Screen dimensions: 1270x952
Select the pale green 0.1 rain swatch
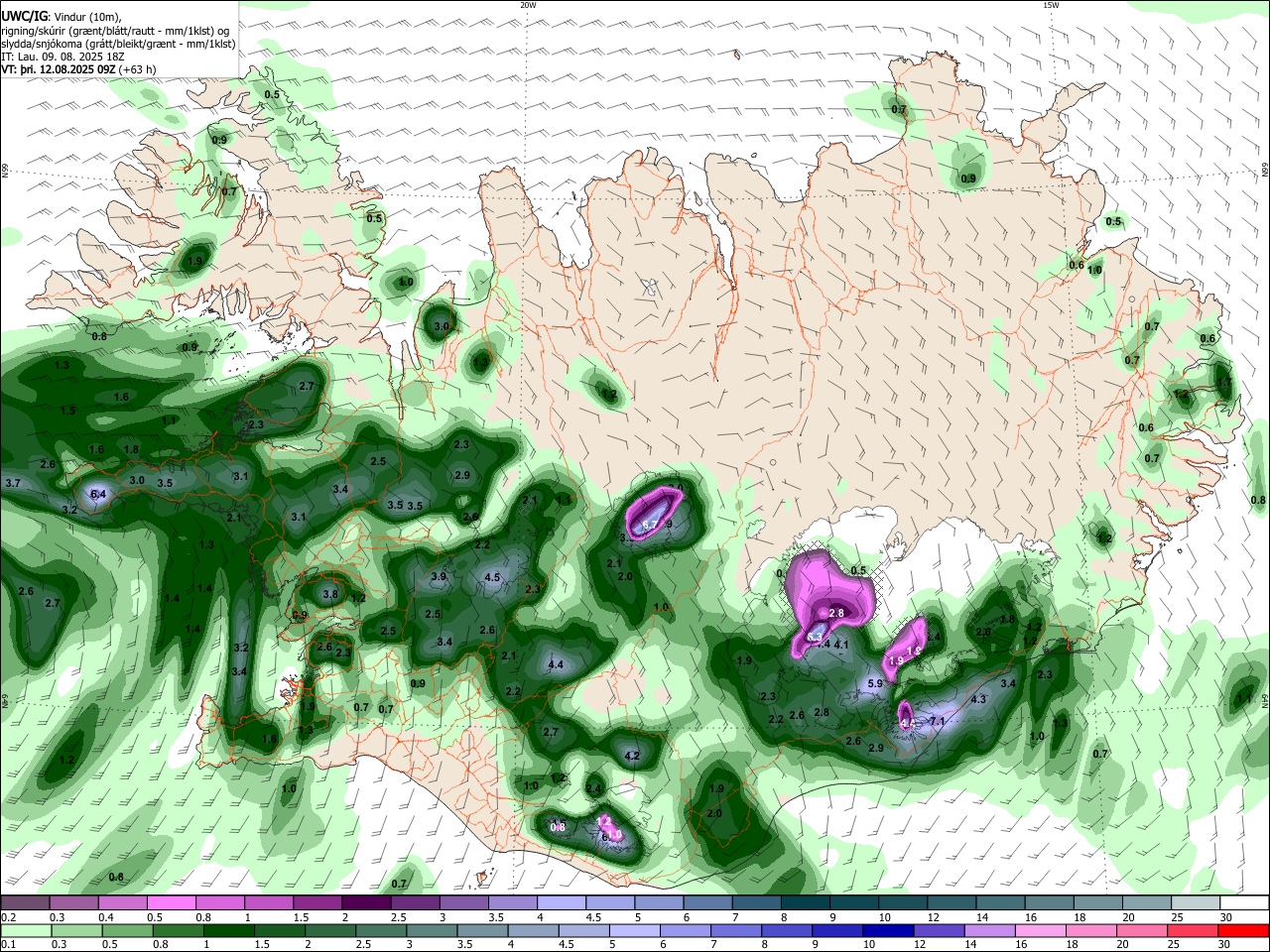click(x=26, y=931)
